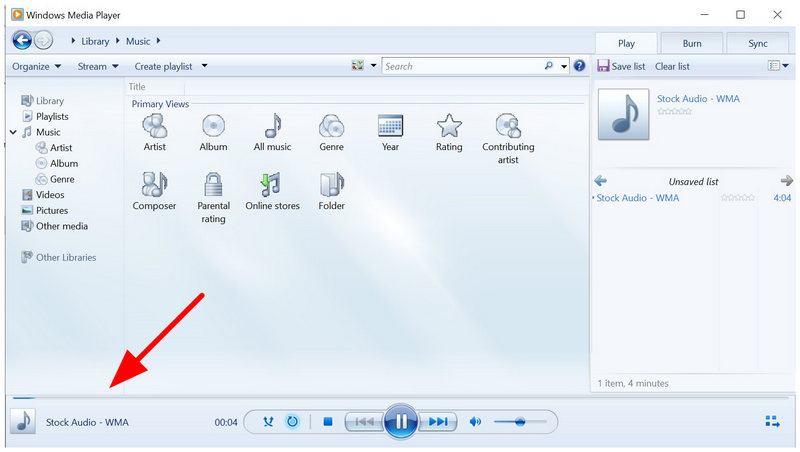Image resolution: width=800 pixels, height=452 pixels.
Task: Mute the volume speaker button
Action: (x=475, y=422)
